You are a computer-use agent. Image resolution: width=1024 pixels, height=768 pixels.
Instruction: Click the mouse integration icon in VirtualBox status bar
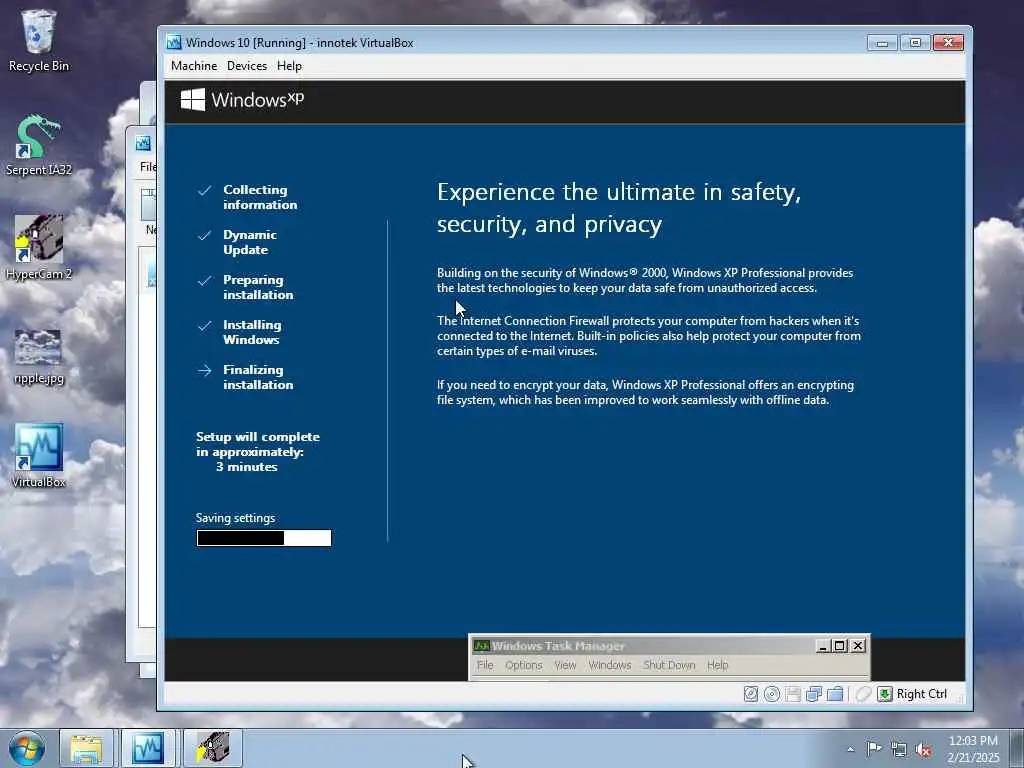tap(863, 694)
